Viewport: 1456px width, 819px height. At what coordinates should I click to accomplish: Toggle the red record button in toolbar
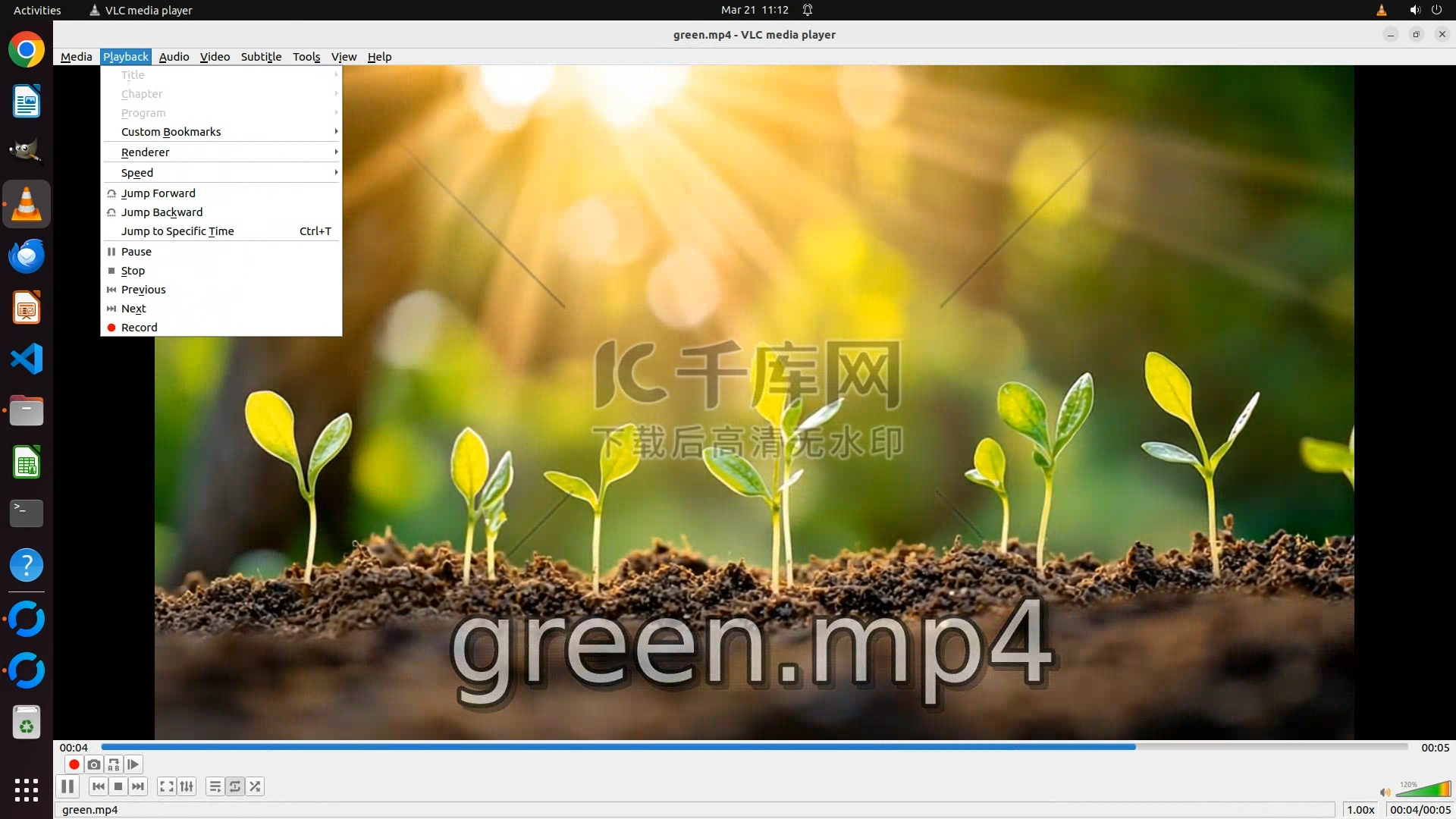[x=74, y=764]
